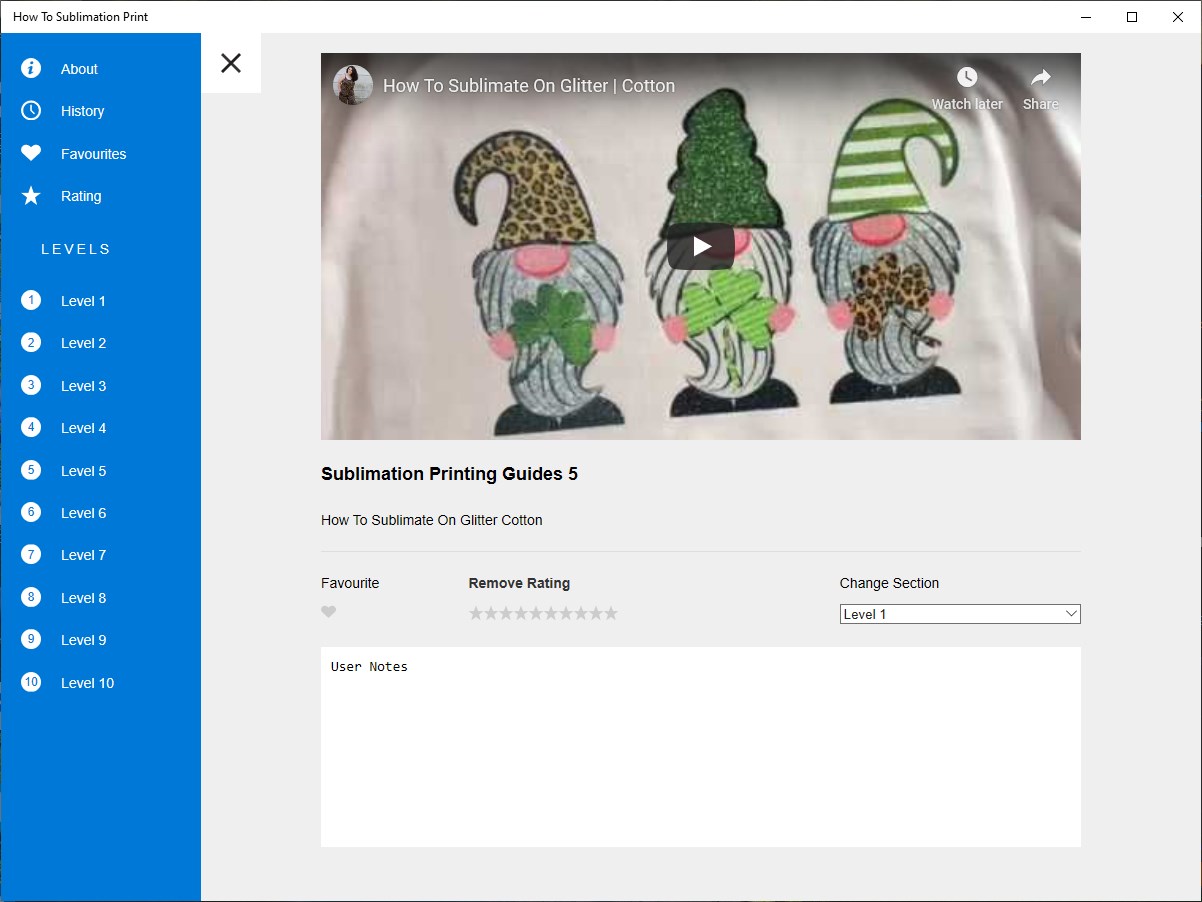Expand the Level 1 combo box arrow
1202x902 pixels.
pos(1070,613)
